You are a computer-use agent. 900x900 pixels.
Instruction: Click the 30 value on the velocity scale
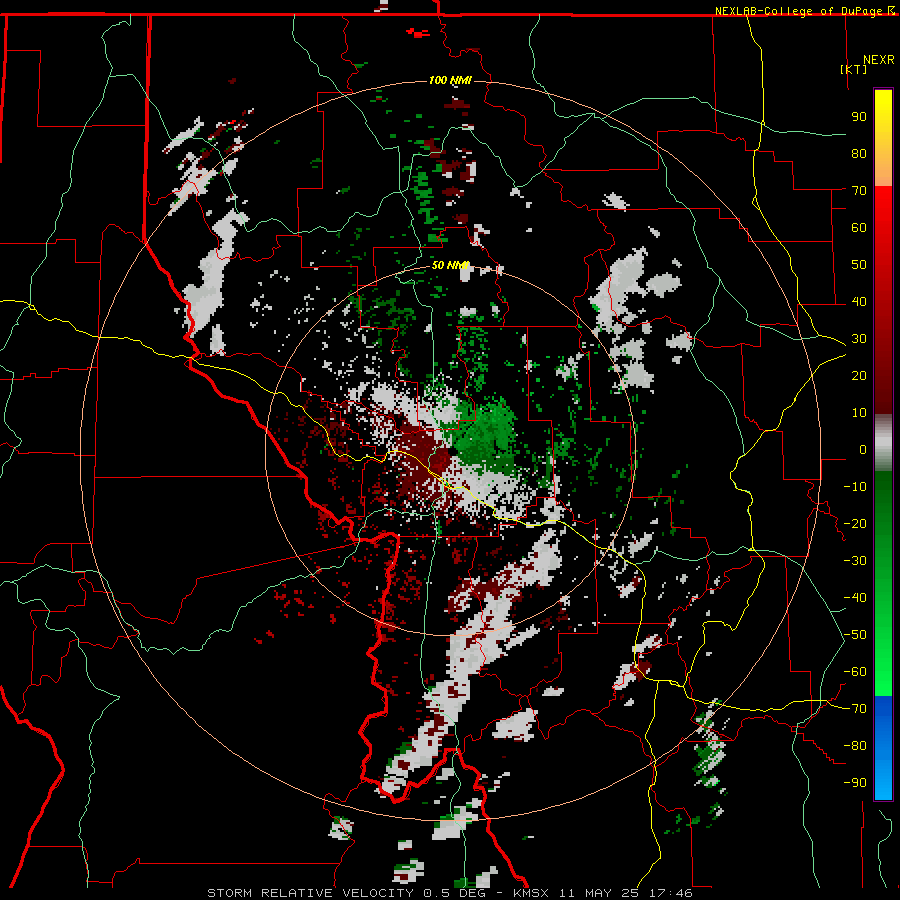coord(859,339)
